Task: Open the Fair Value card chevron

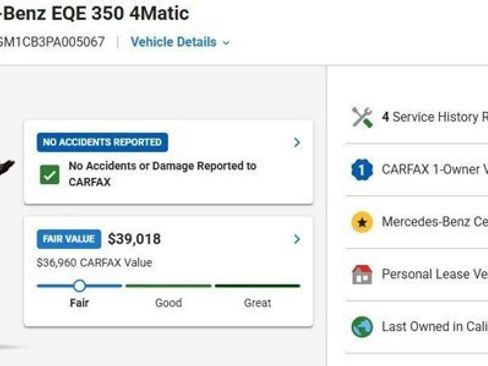Action: pyautogui.click(x=297, y=239)
